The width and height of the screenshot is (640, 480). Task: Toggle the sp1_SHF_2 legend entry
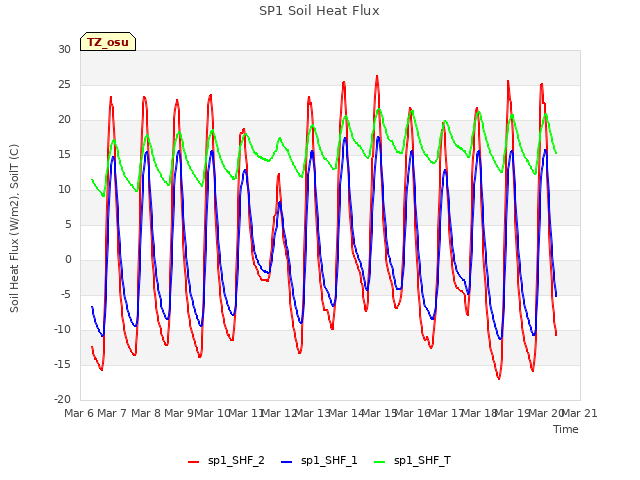pyautogui.click(x=226, y=461)
